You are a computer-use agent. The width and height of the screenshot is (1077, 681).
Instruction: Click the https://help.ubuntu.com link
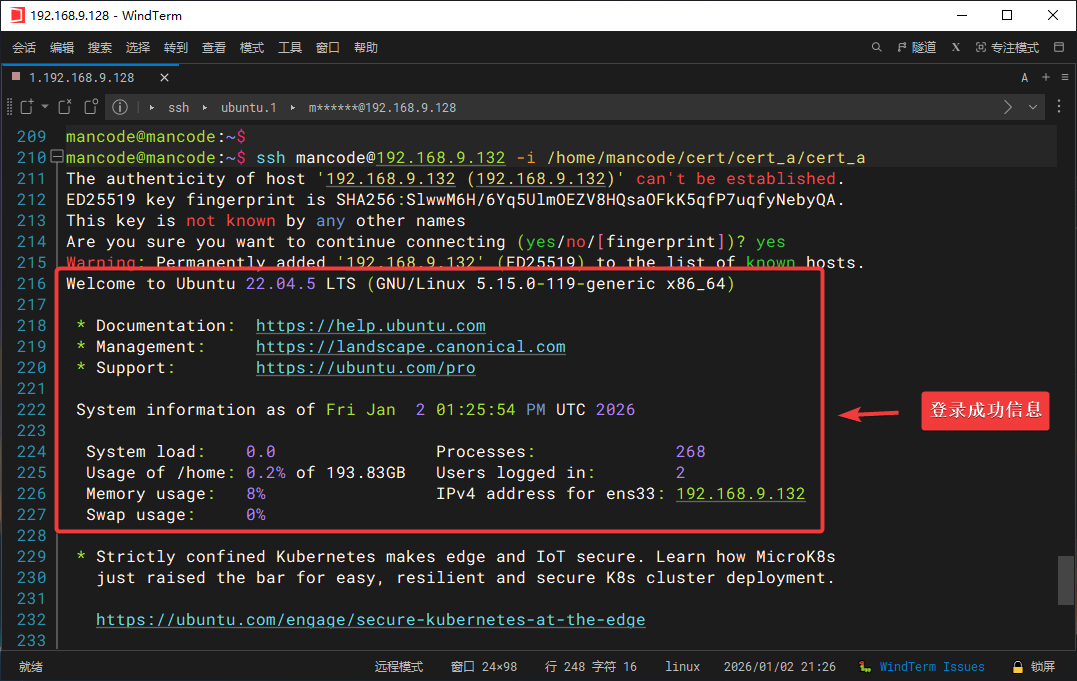[x=370, y=325]
